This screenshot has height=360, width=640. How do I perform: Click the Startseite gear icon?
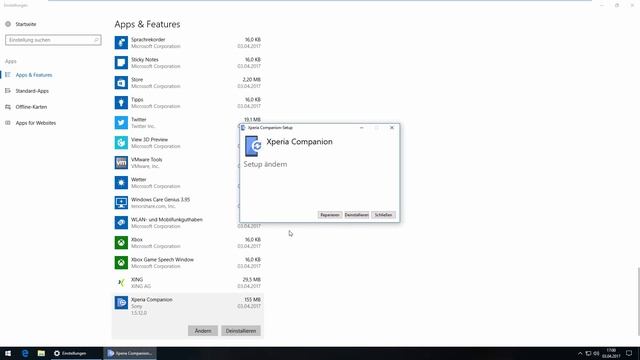coord(8,24)
